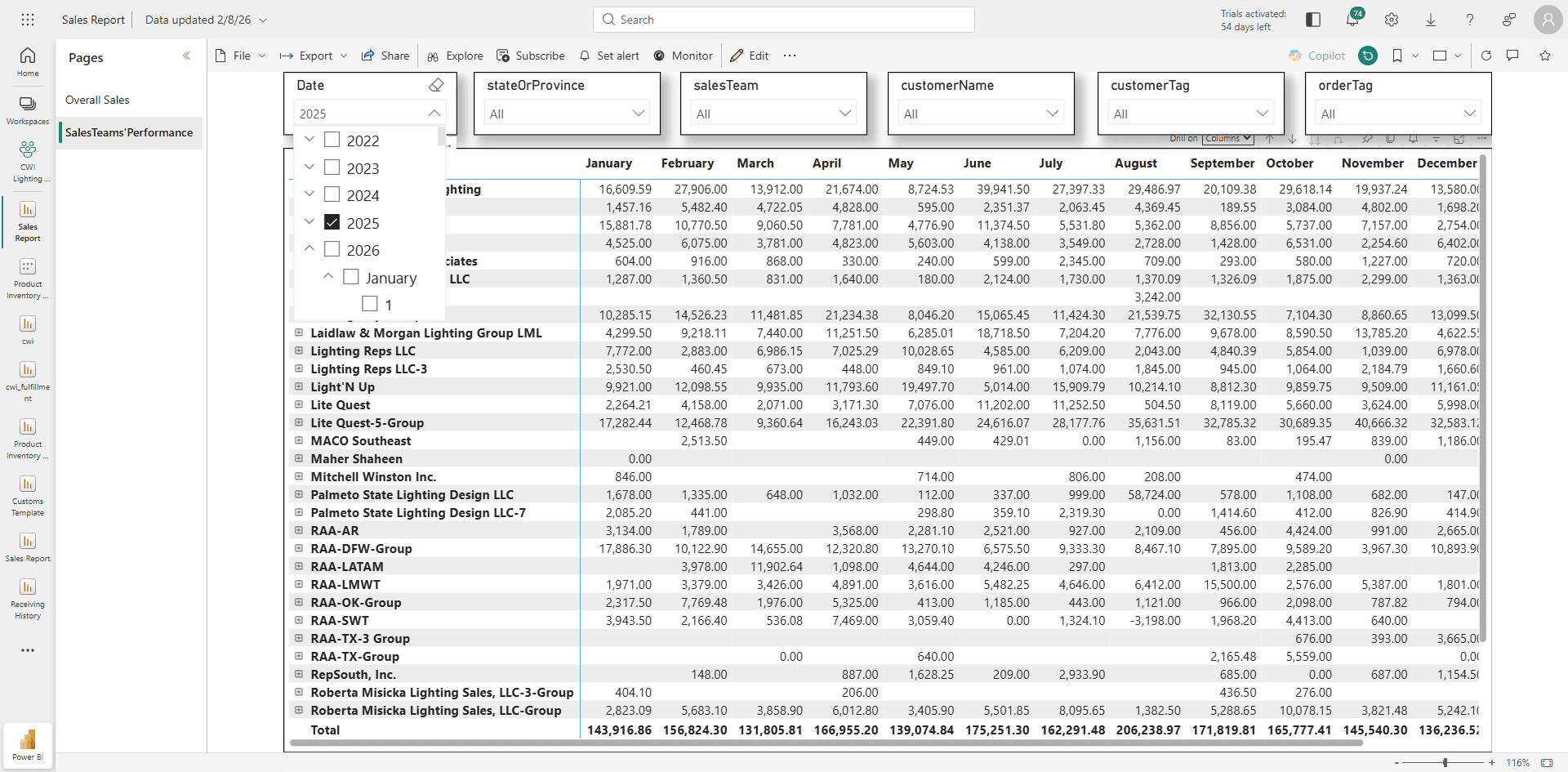This screenshot has height=772, width=1568.
Task: Click the reset to default icon
Action: point(1368,56)
